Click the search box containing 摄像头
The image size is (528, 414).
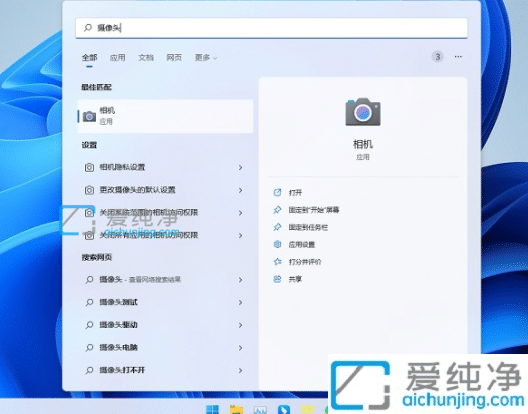(x=271, y=28)
